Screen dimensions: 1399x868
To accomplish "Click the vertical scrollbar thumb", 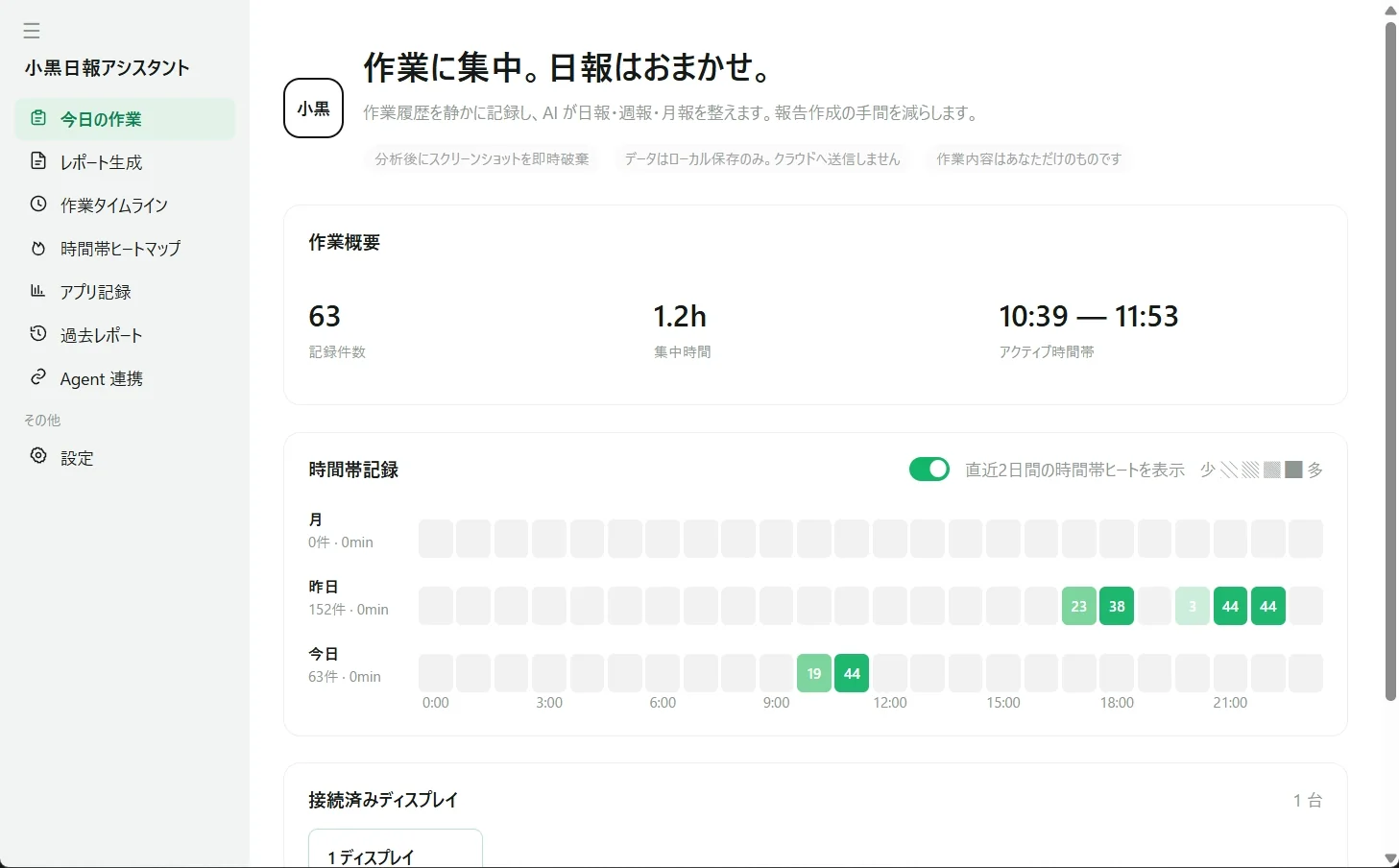I will click(1390, 361).
